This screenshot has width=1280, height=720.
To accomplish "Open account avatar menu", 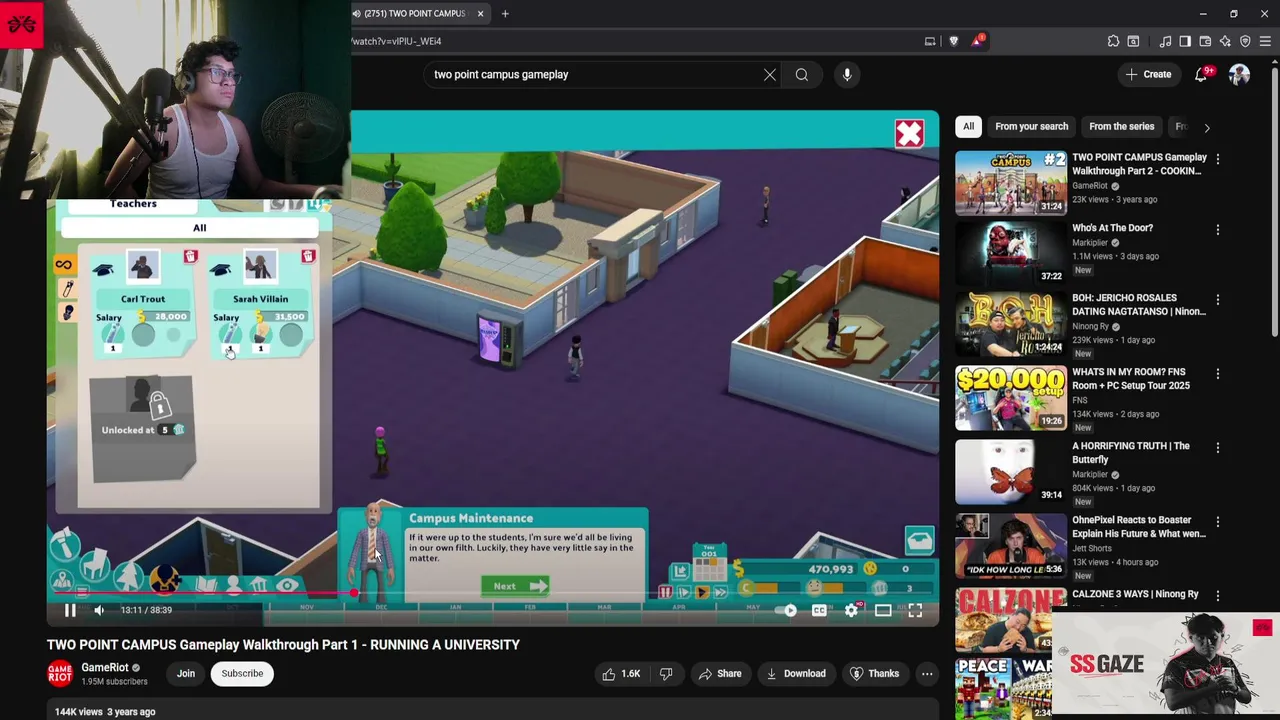I will (x=1239, y=74).
